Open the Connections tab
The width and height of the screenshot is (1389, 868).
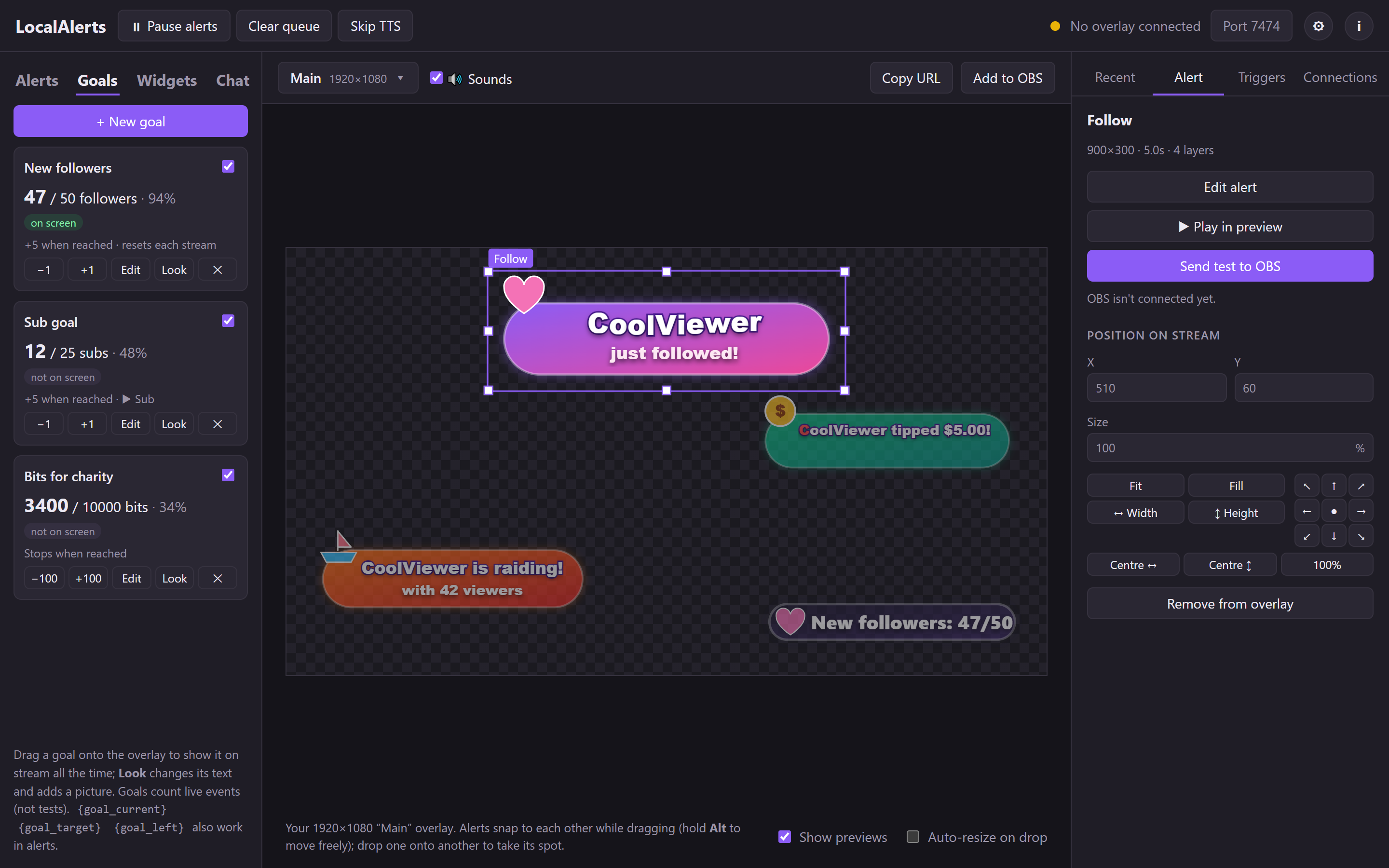(x=1340, y=78)
